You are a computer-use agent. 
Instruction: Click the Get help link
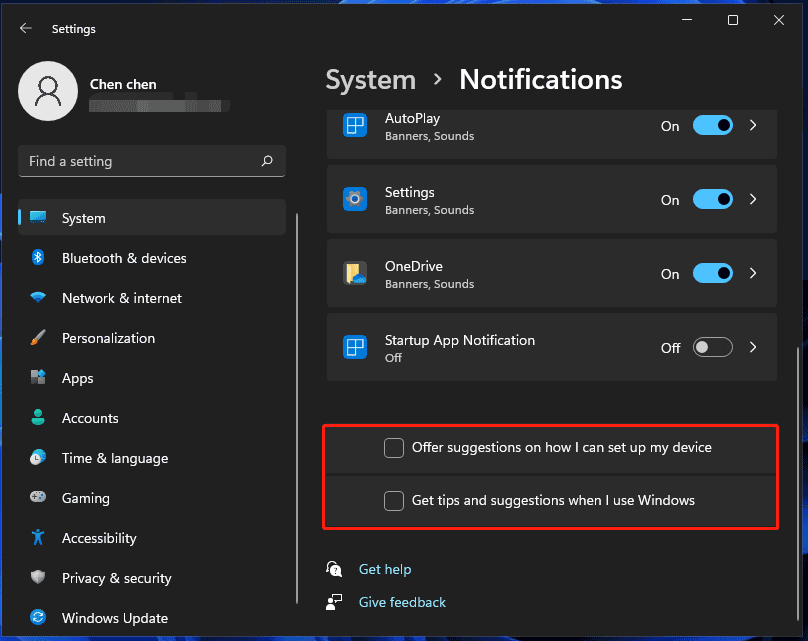pyautogui.click(x=385, y=569)
